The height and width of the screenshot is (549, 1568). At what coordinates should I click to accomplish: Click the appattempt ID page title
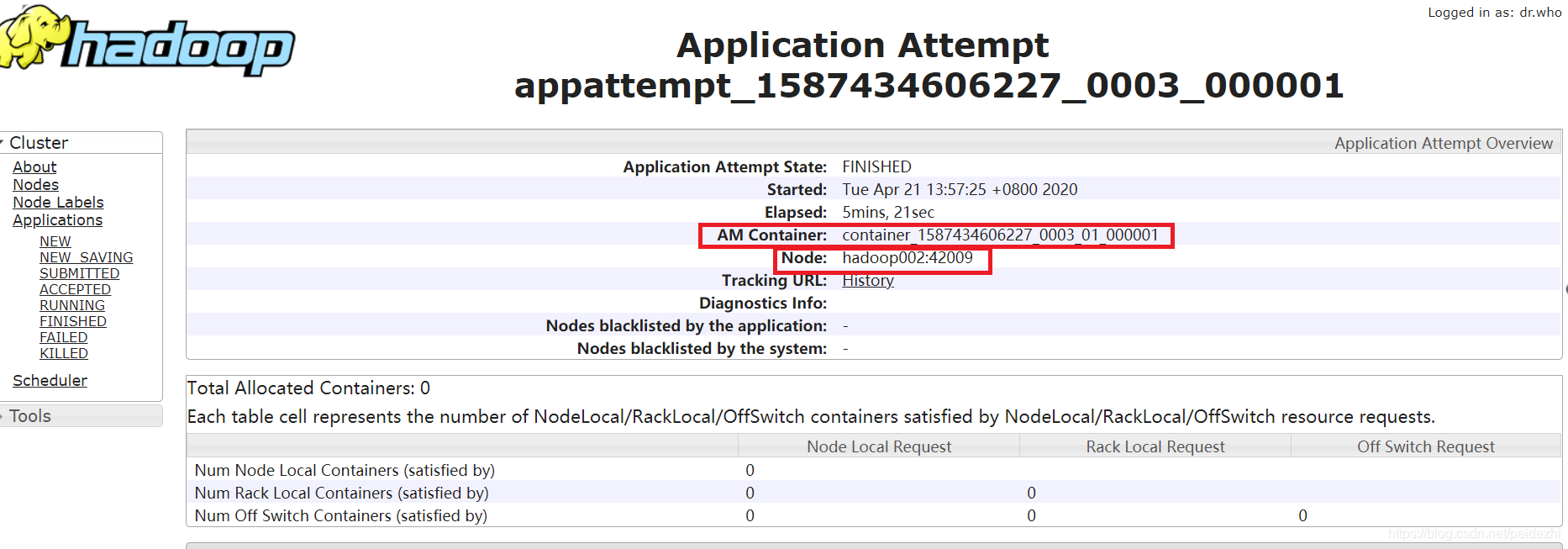coord(929,86)
